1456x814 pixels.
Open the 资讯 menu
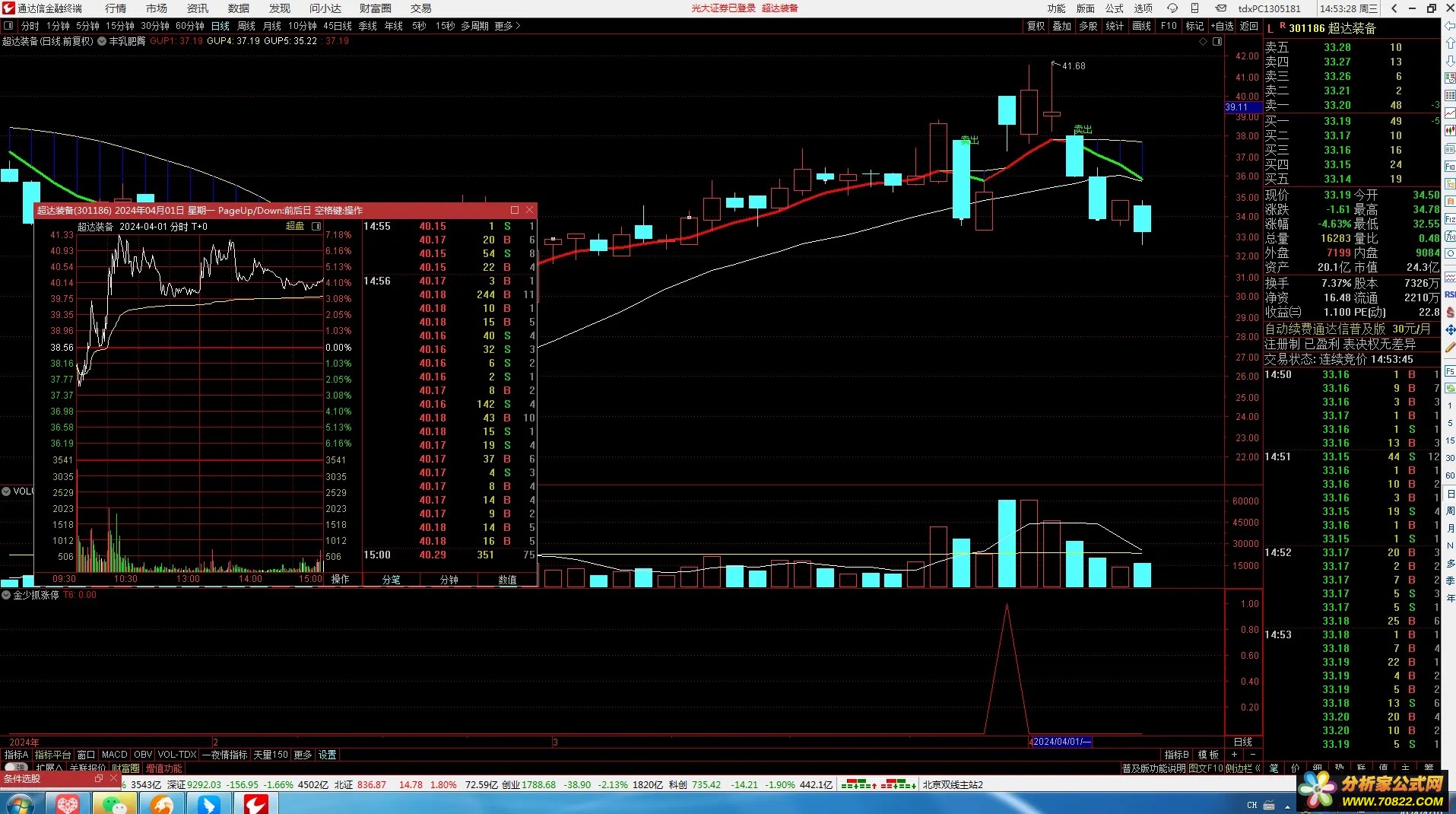[198, 8]
